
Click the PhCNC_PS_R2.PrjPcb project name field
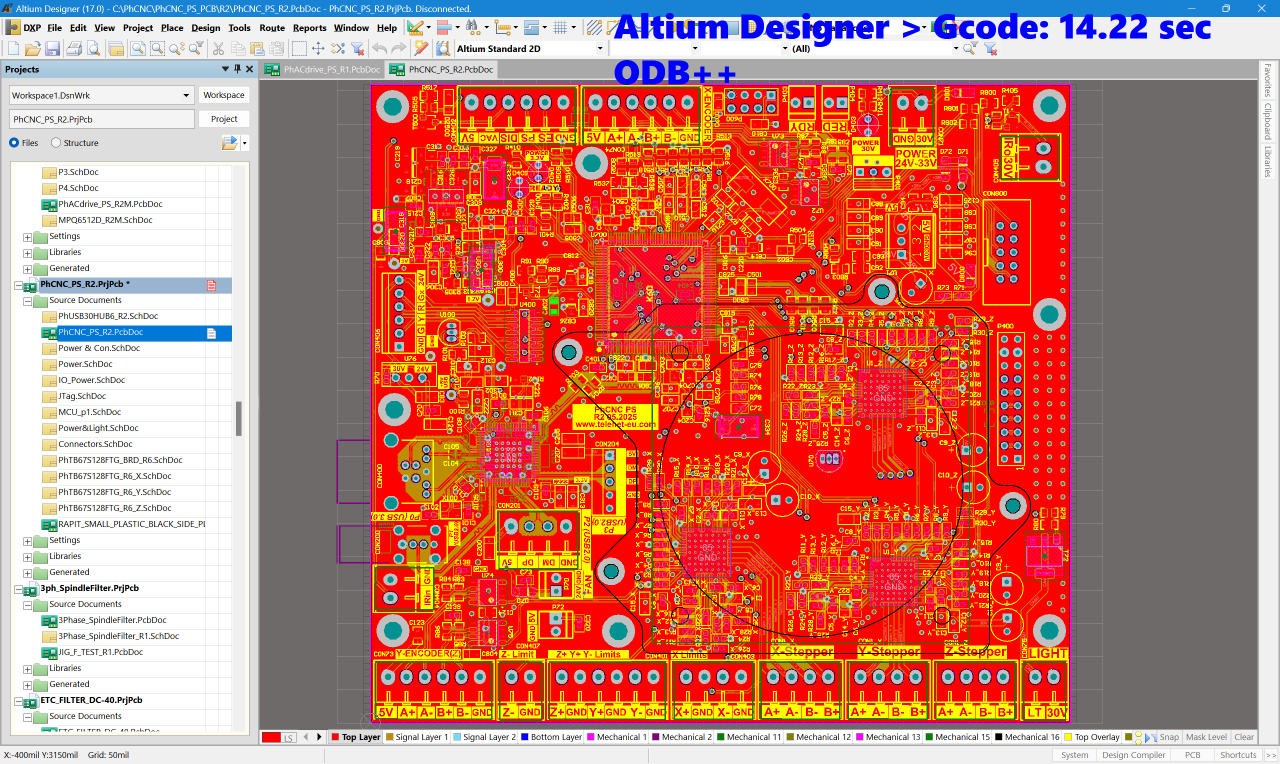(x=102, y=119)
